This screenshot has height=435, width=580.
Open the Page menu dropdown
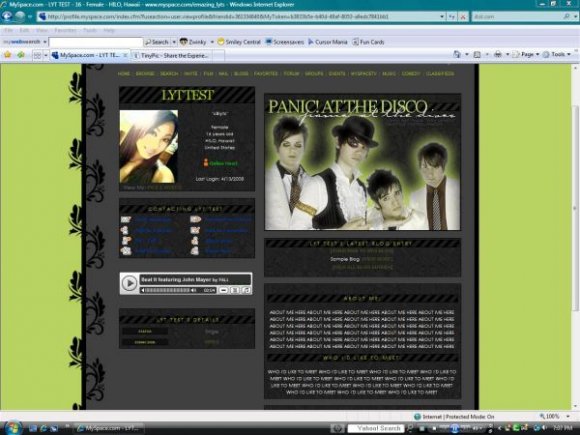[526, 55]
